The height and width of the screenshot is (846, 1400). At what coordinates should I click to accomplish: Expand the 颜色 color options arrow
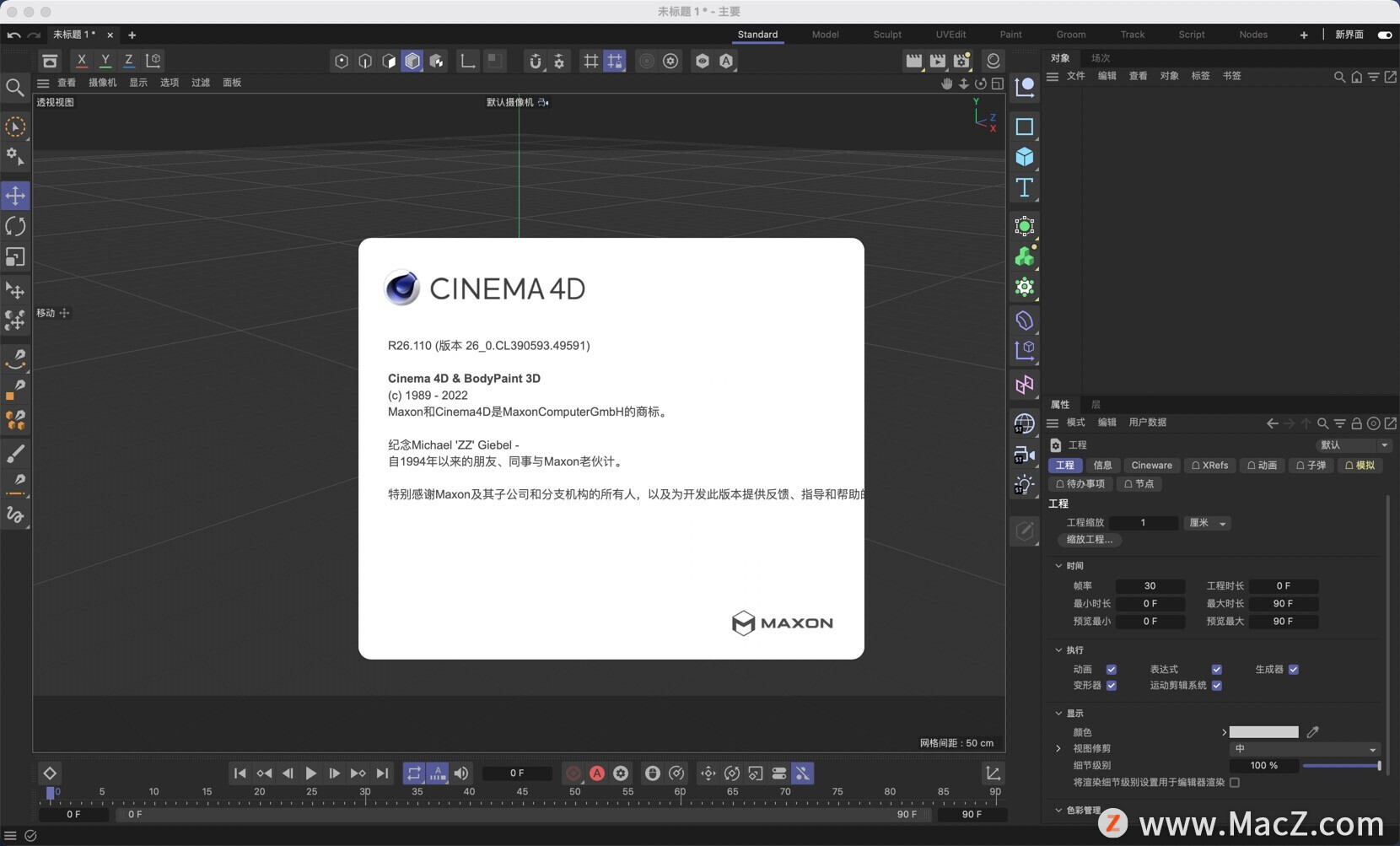[x=1224, y=732]
